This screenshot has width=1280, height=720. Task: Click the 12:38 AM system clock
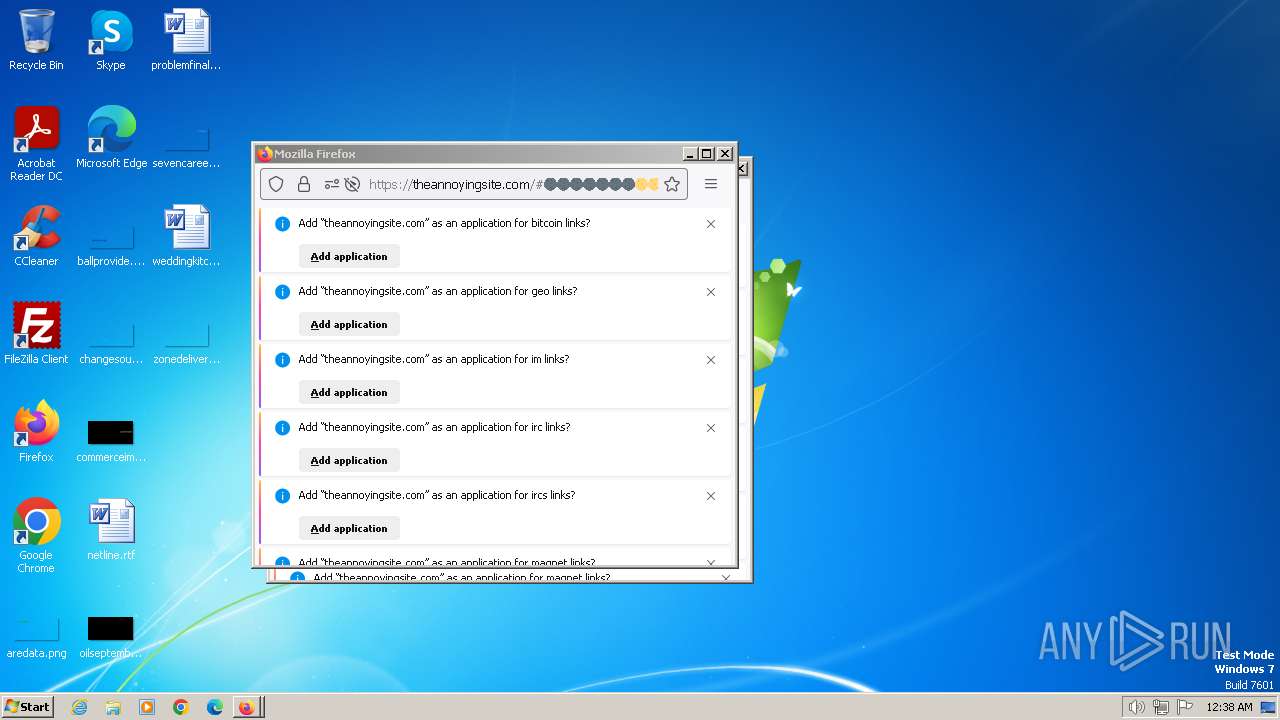pyautogui.click(x=1229, y=707)
